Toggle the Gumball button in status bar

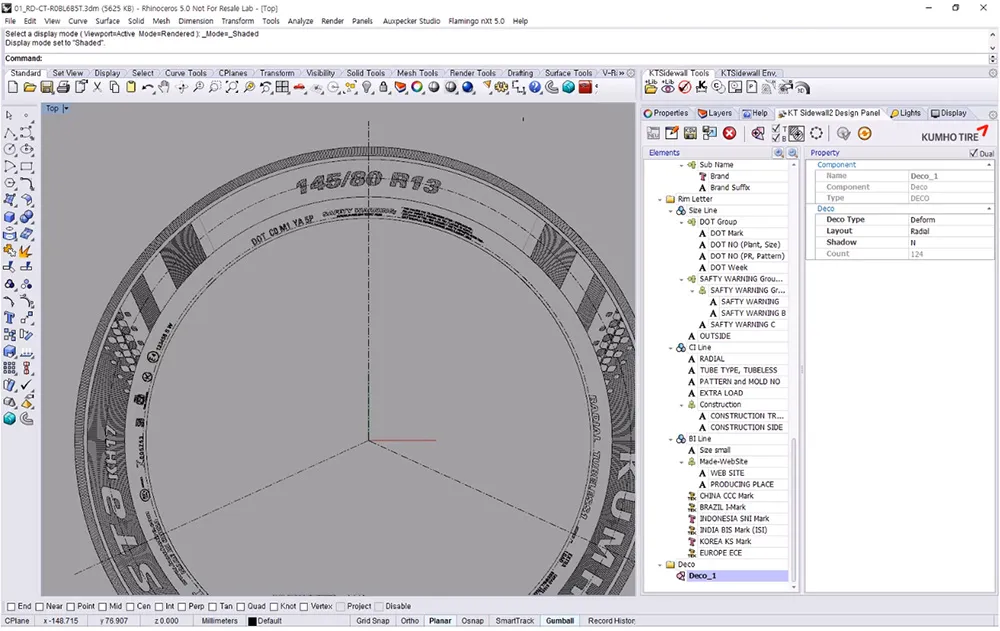click(x=559, y=621)
